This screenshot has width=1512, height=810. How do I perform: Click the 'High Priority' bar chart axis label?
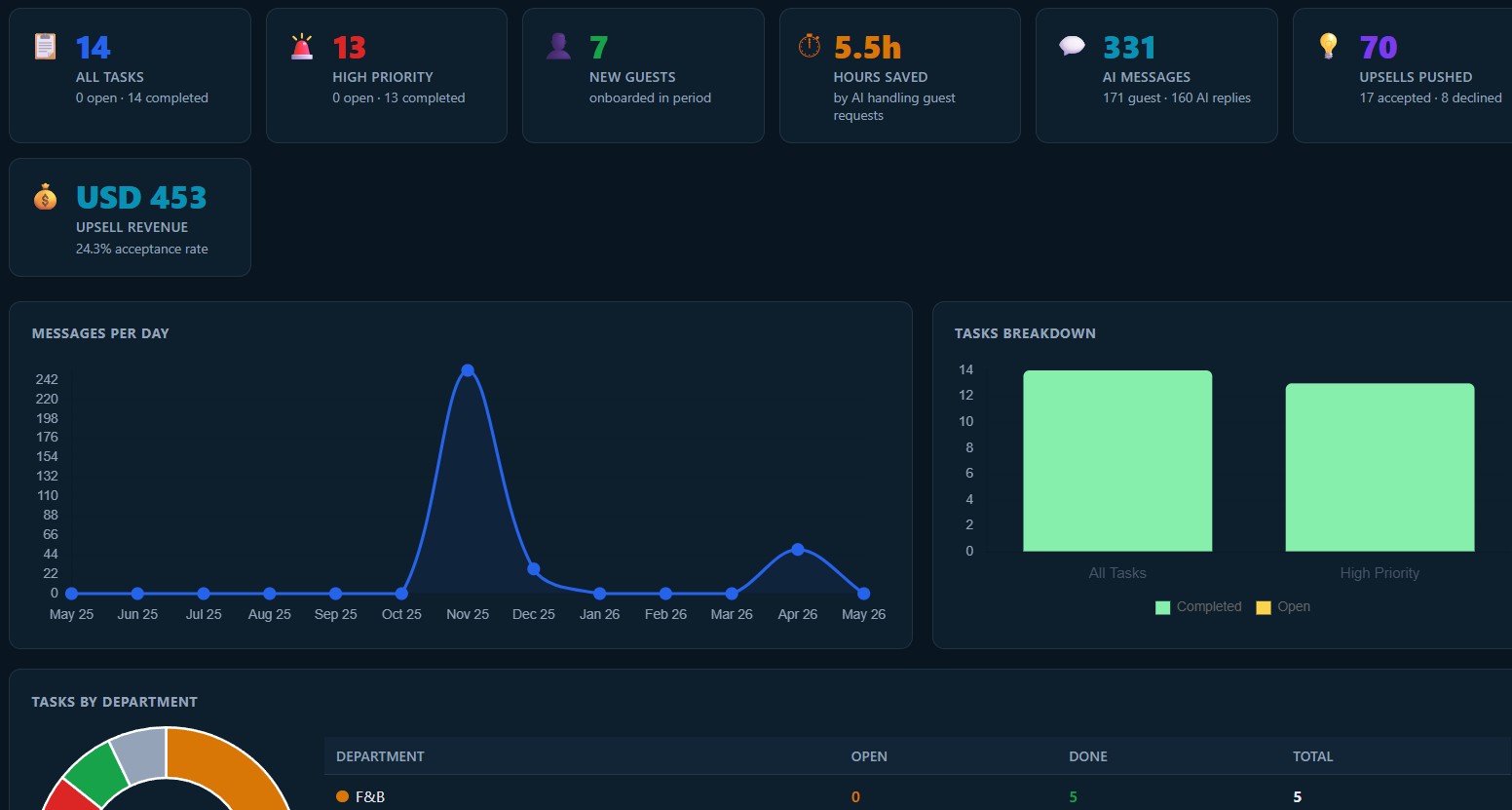(1380, 573)
